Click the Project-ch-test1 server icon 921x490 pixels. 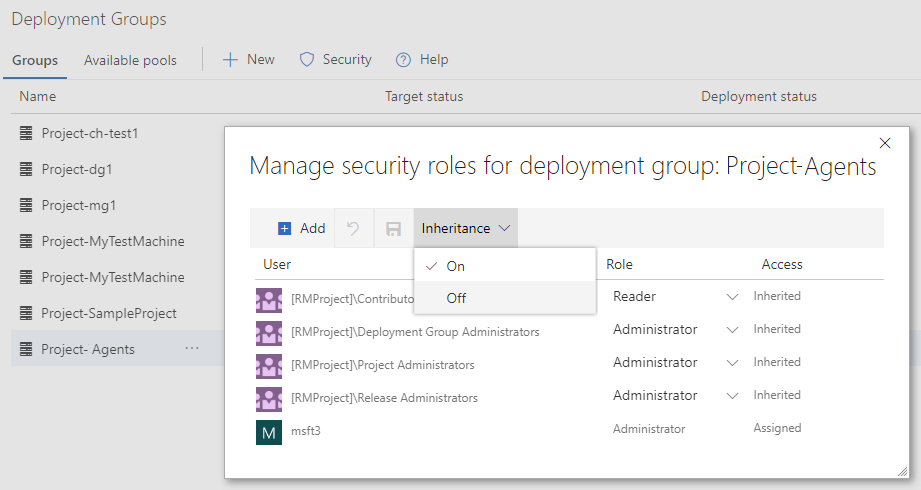coord(27,133)
